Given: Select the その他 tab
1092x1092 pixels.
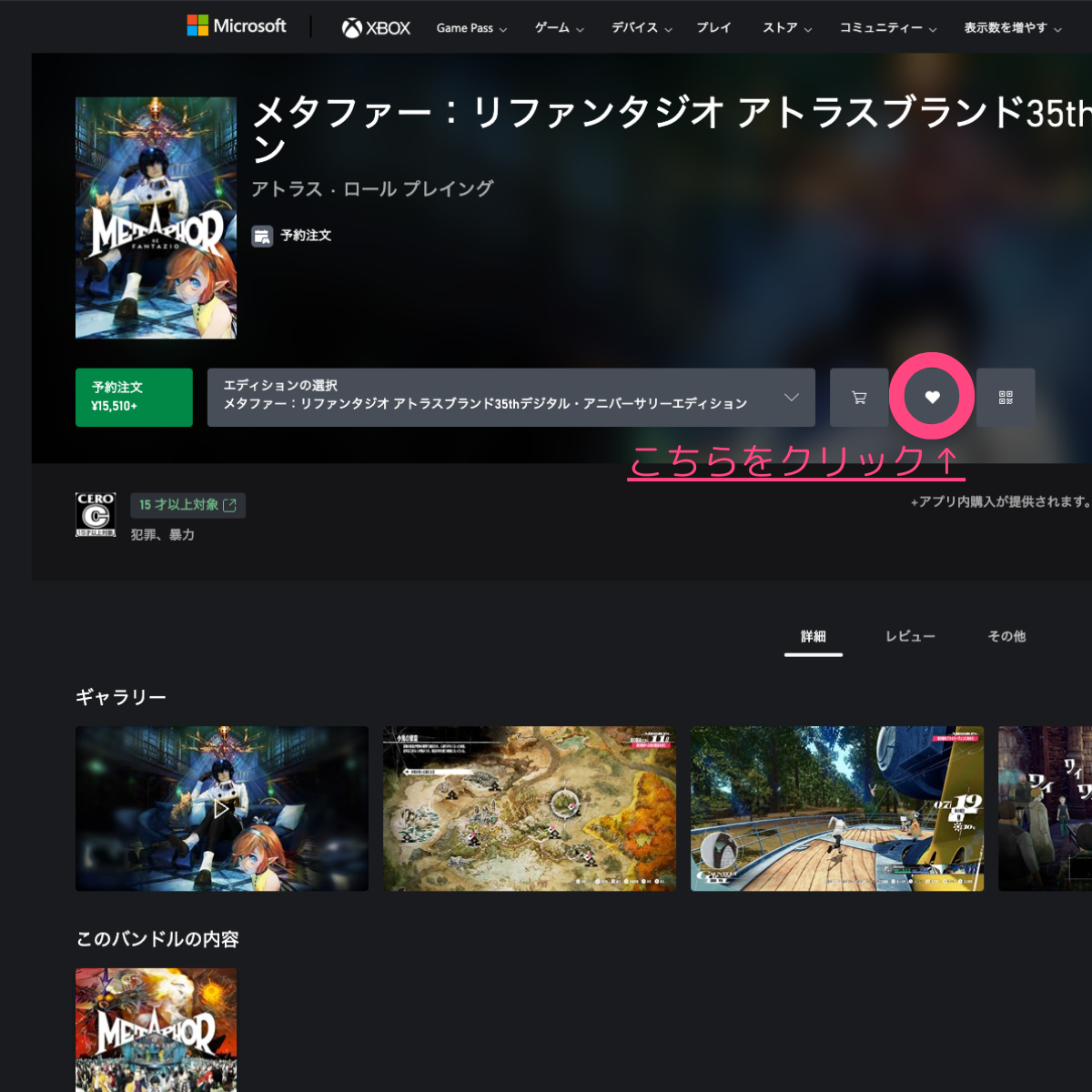Looking at the screenshot, I should pyautogui.click(x=1006, y=636).
